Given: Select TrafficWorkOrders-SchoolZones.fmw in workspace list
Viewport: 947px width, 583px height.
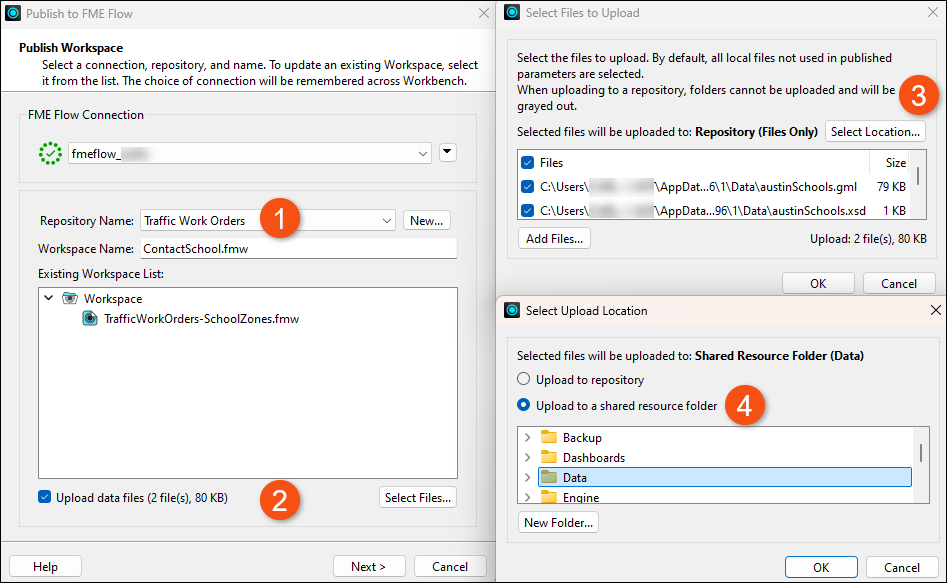Looking at the screenshot, I should click(202, 318).
